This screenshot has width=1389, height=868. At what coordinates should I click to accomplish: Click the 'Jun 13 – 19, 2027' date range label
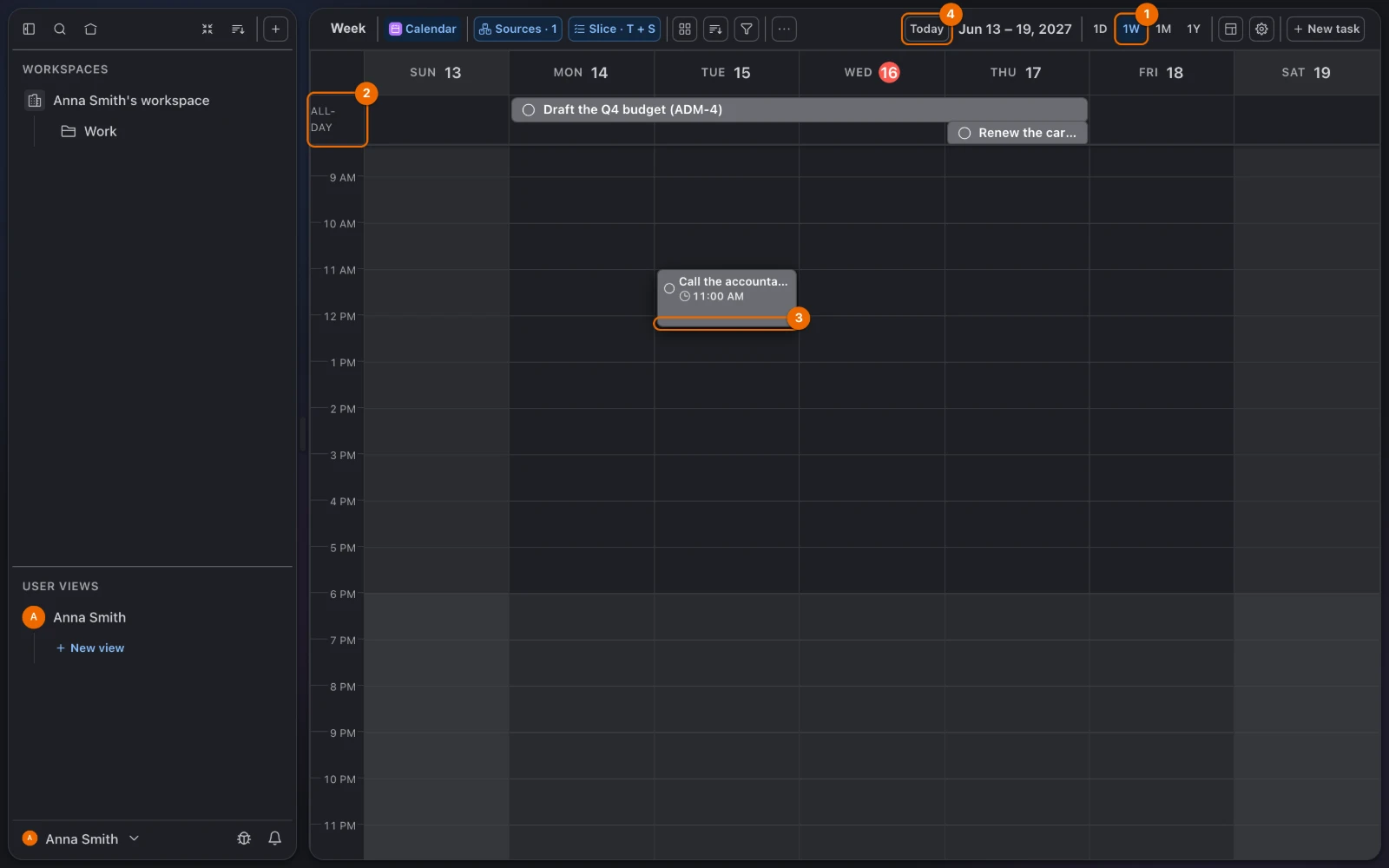pyautogui.click(x=1015, y=29)
